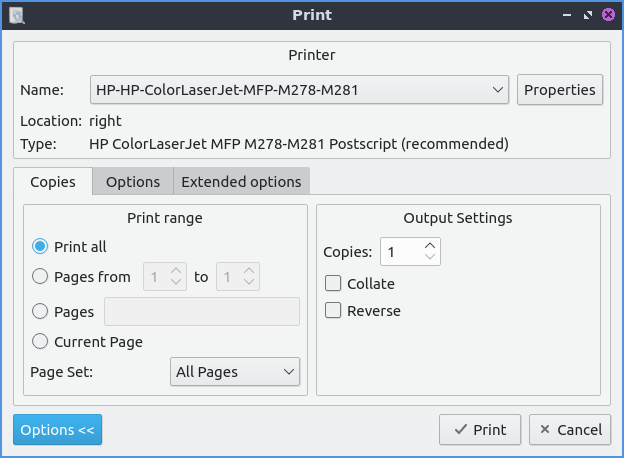Minimize the Print dialog window
The width and height of the screenshot is (624, 458).
[x=567, y=15]
